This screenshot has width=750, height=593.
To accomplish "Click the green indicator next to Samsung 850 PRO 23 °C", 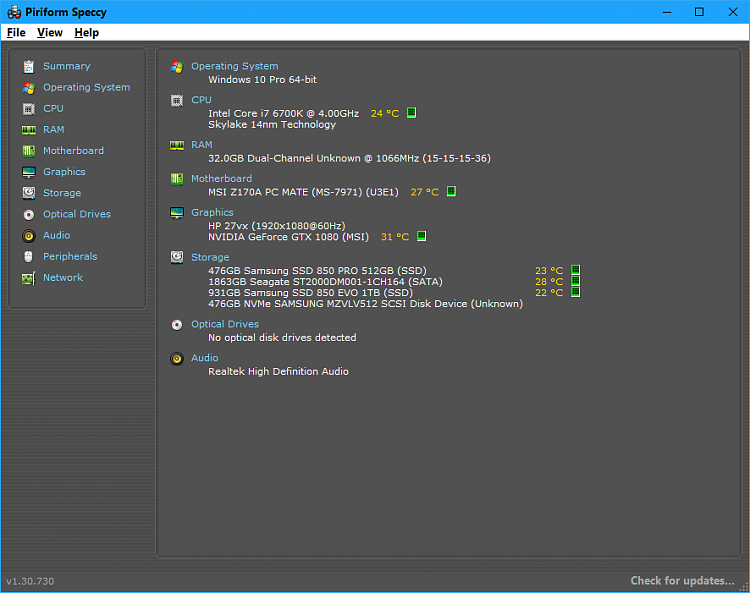I will 576,270.
